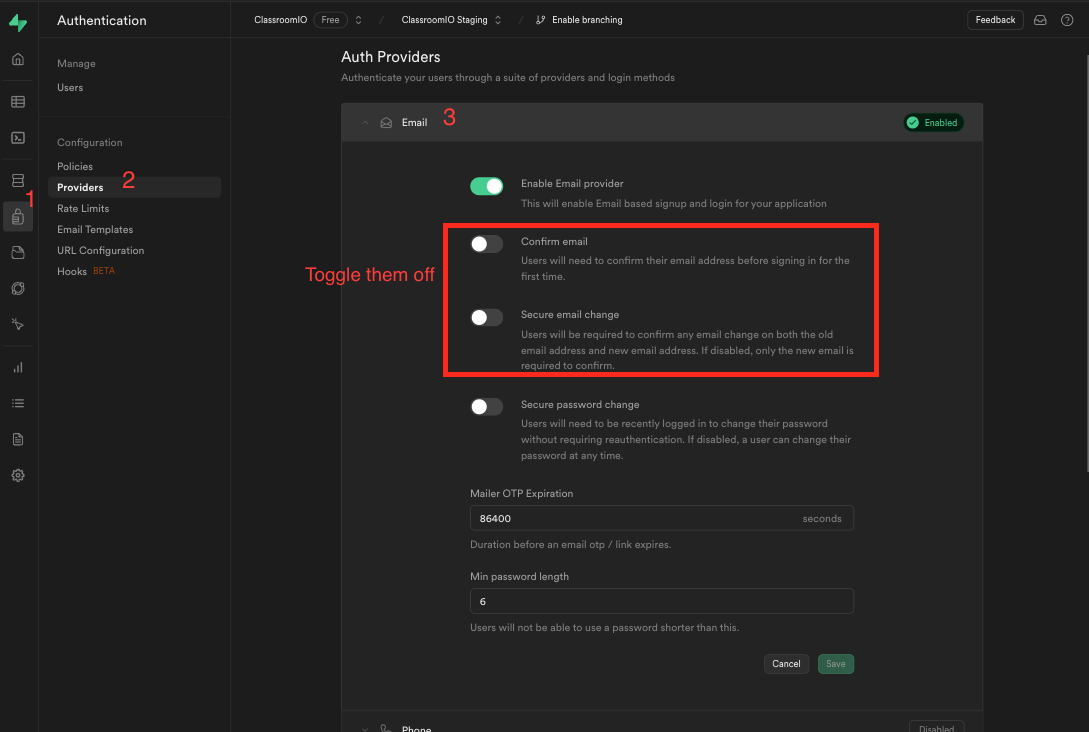Toggle on Confirm email
1089x732 pixels.
pyautogui.click(x=486, y=243)
